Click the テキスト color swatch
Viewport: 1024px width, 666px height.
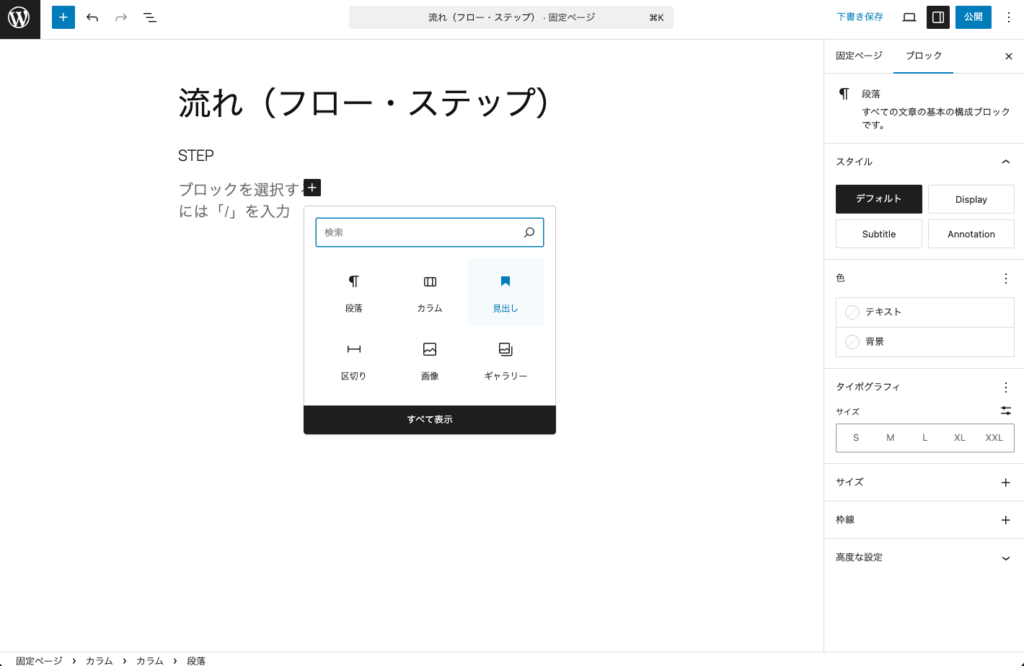(x=924, y=311)
